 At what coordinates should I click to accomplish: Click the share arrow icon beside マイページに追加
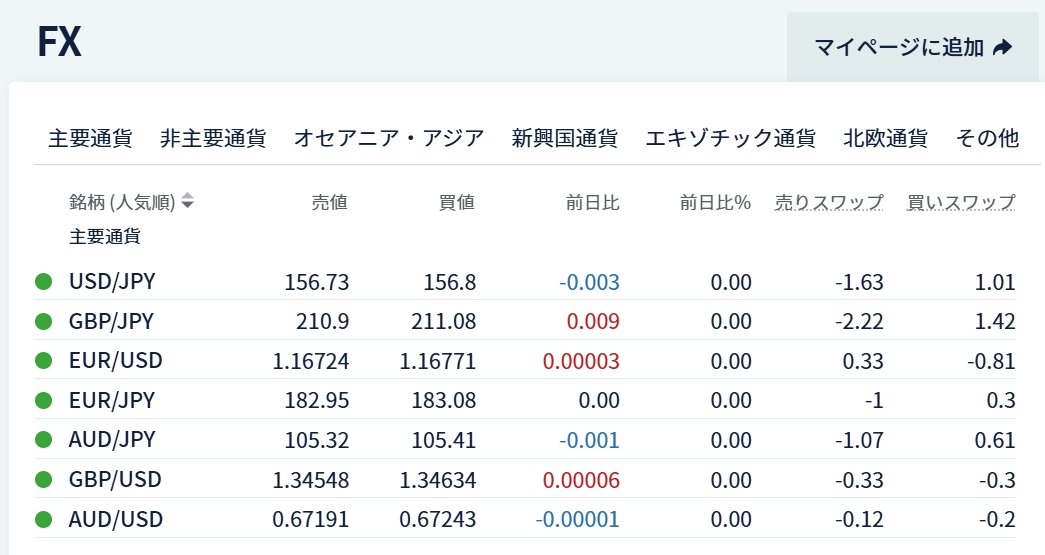pyautogui.click(x=1002, y=47)
